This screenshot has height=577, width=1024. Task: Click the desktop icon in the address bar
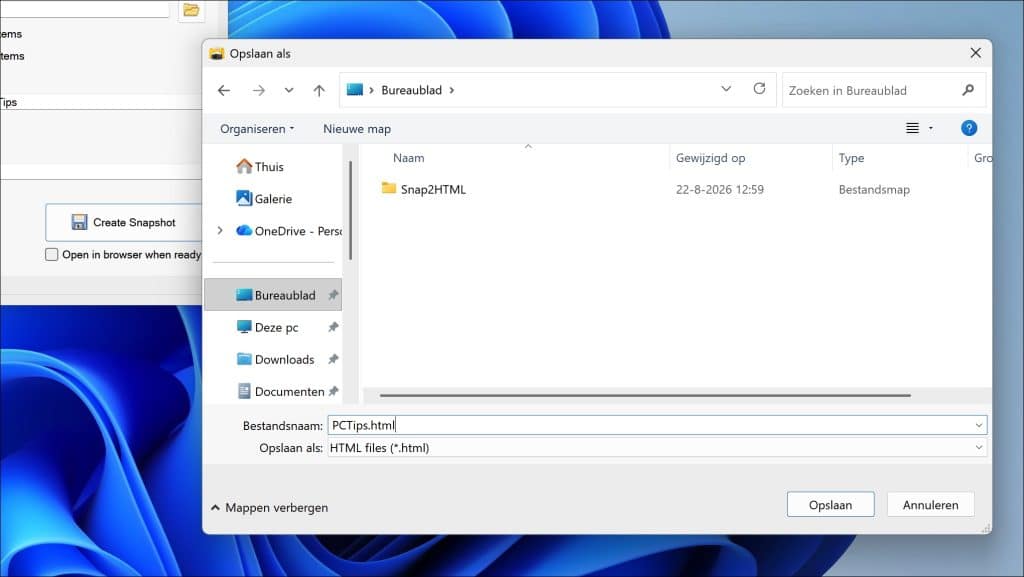pos(355,89)
